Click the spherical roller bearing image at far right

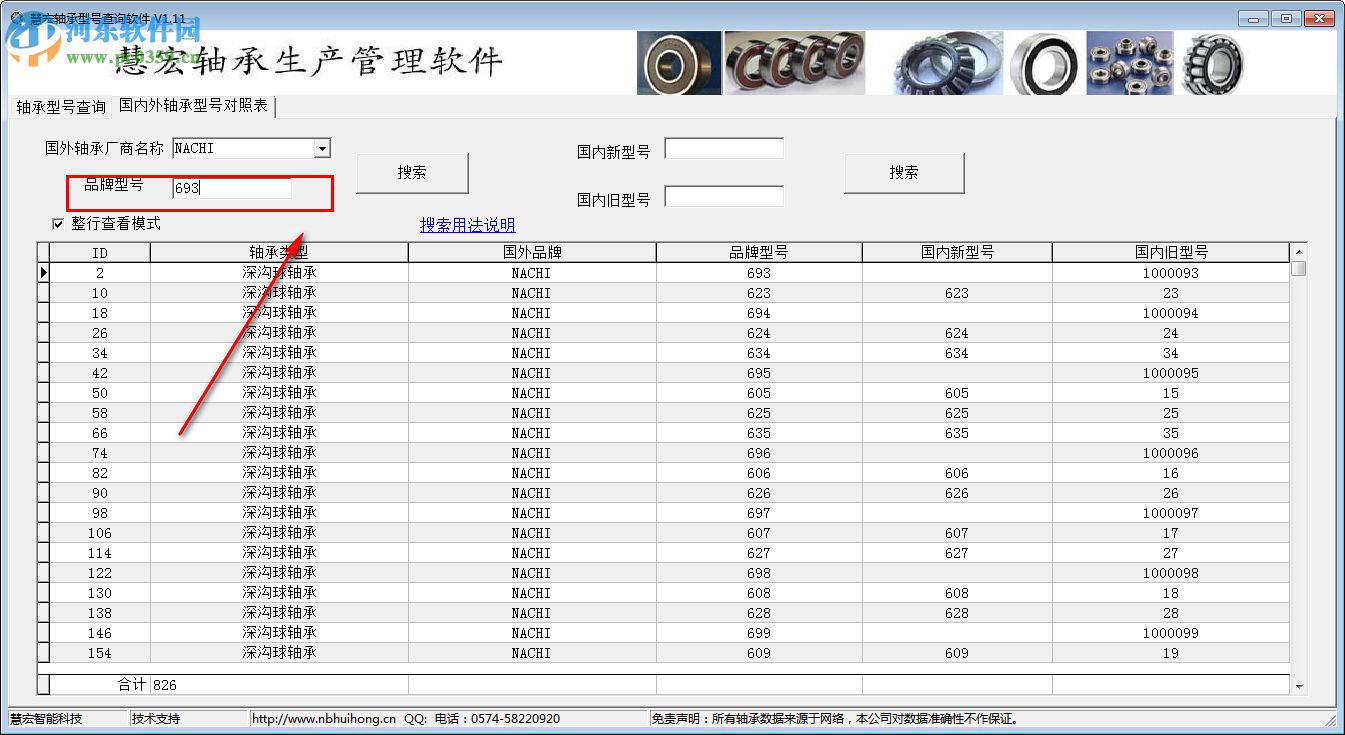click(1211, 62)
